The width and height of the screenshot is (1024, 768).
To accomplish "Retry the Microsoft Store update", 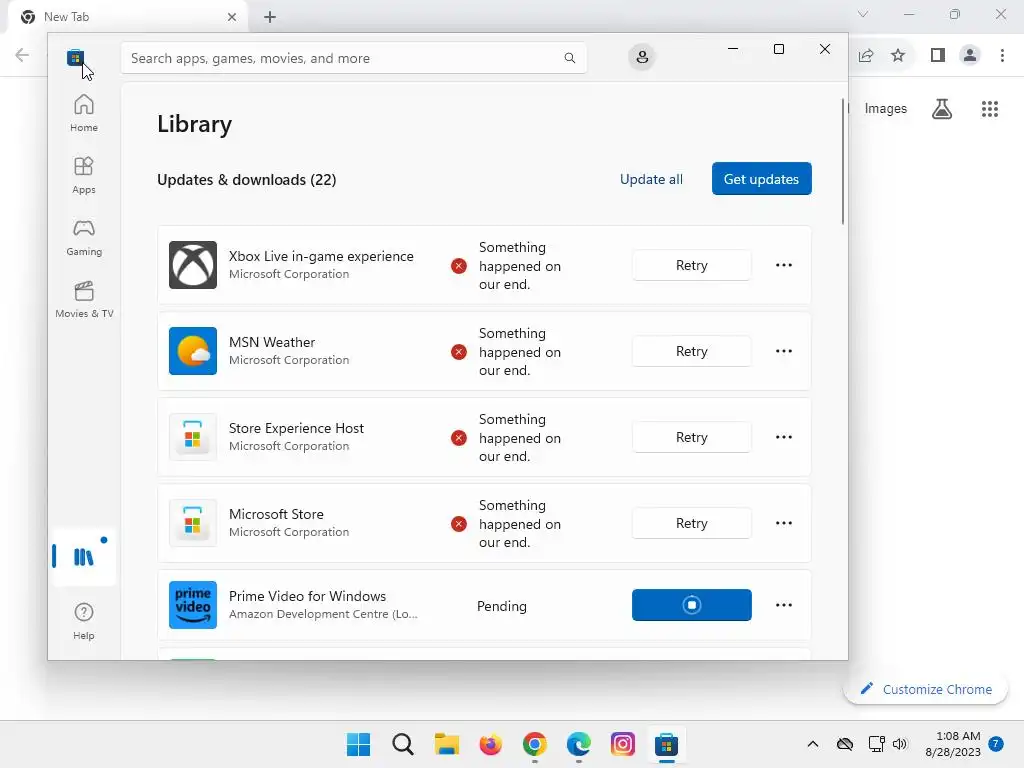I will [692, 523].
